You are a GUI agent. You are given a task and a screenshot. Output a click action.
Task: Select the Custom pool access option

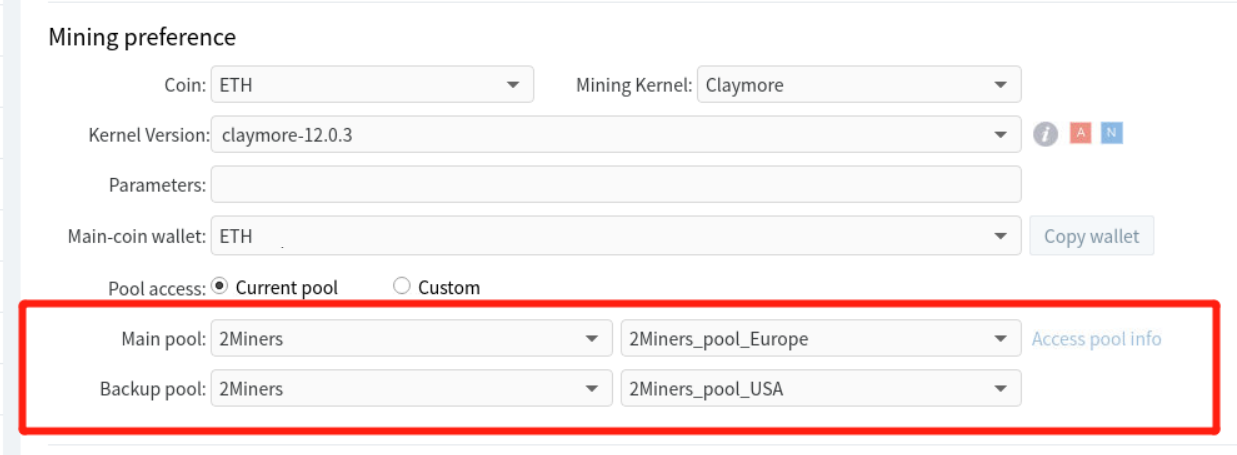coord(402,286)
